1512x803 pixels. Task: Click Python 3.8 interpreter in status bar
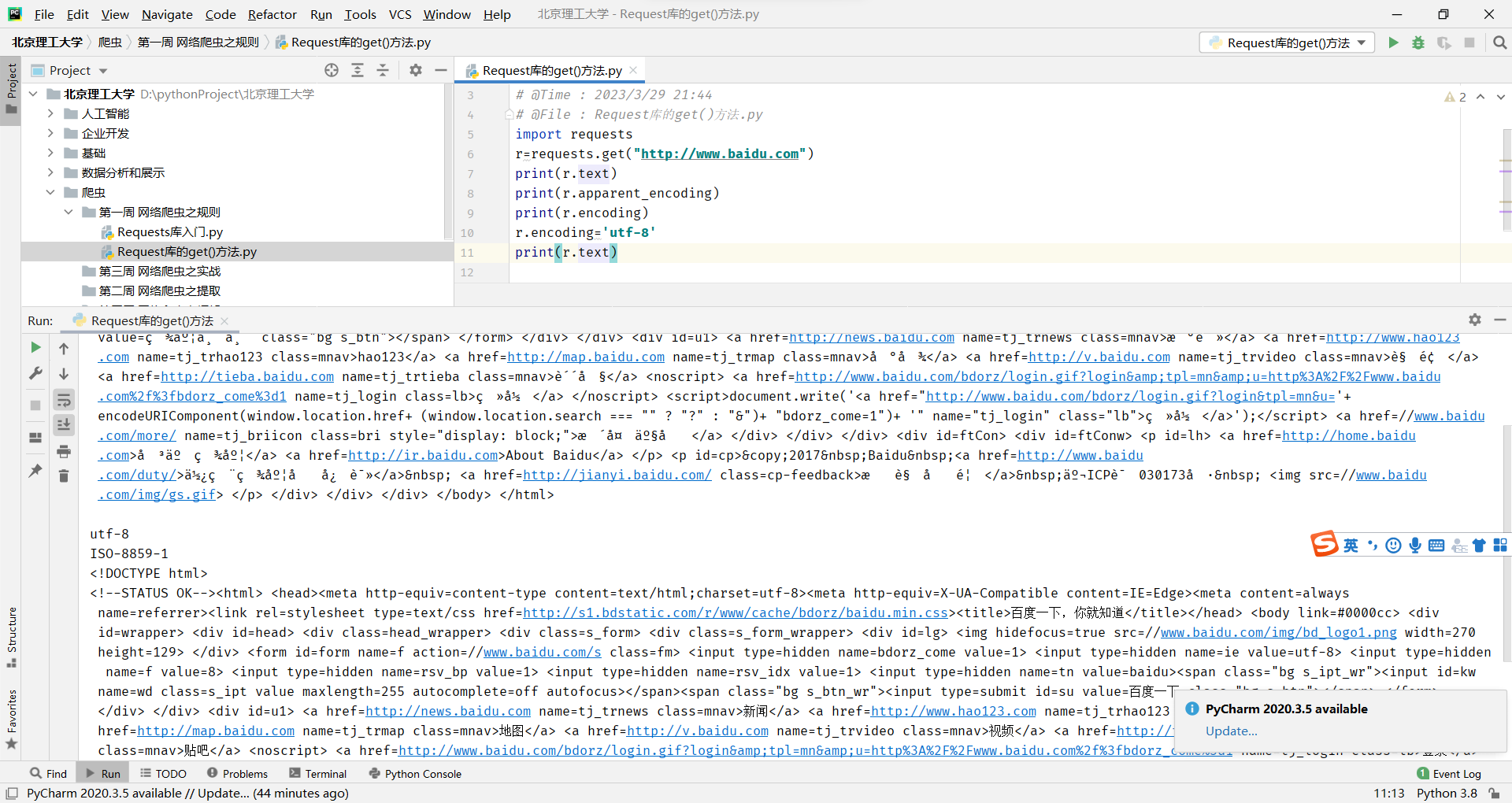pyautogui.click(x=1447, y=793)
